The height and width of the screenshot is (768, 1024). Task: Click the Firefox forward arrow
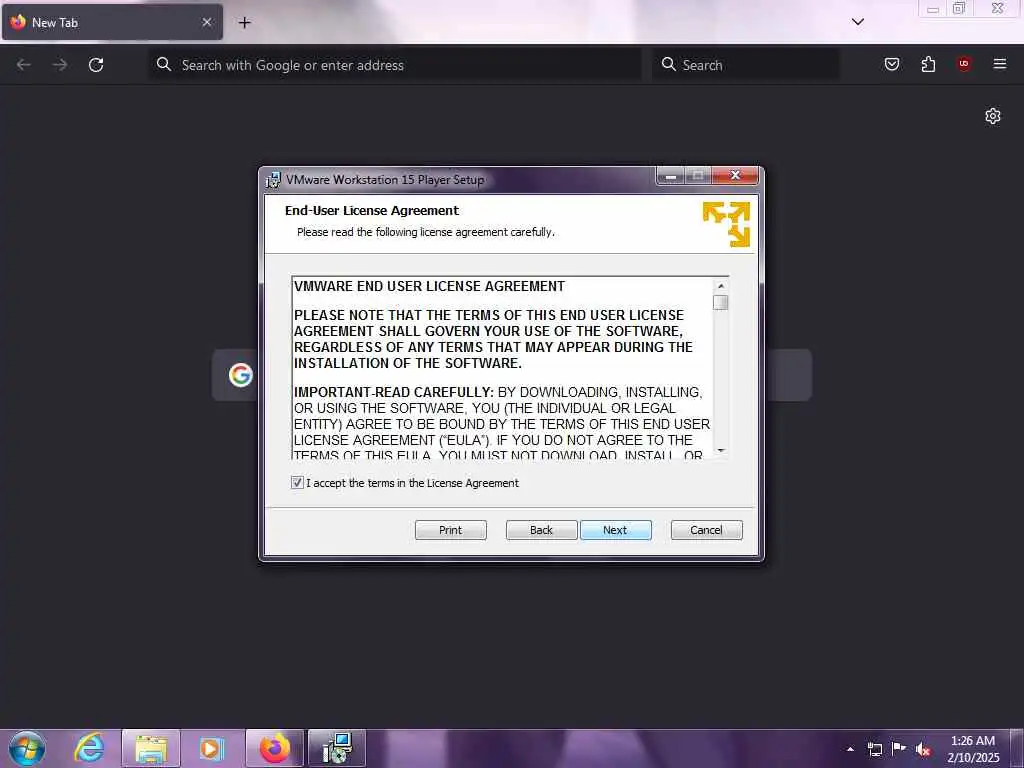click(x=60, y=65)
